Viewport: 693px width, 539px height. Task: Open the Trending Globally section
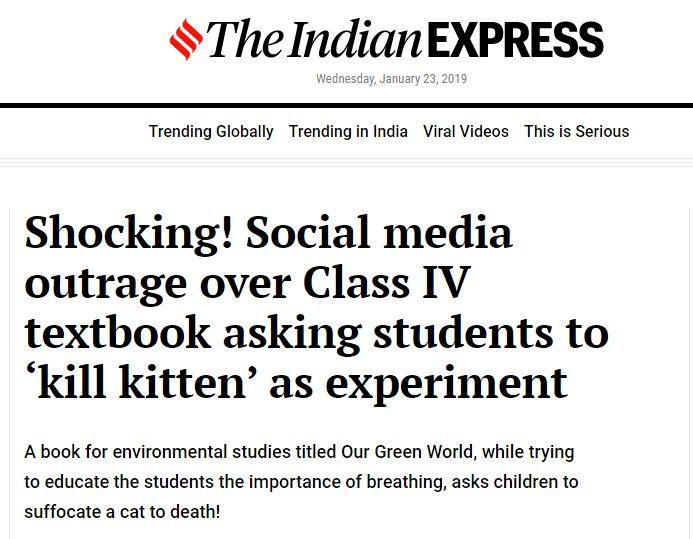coord(211,132)
